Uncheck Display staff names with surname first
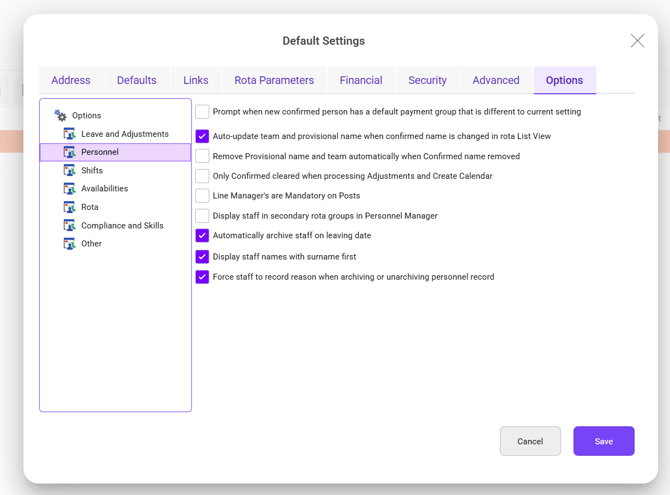Image resolution: width=670 pixels, height=495 pixels. point(202,256)
